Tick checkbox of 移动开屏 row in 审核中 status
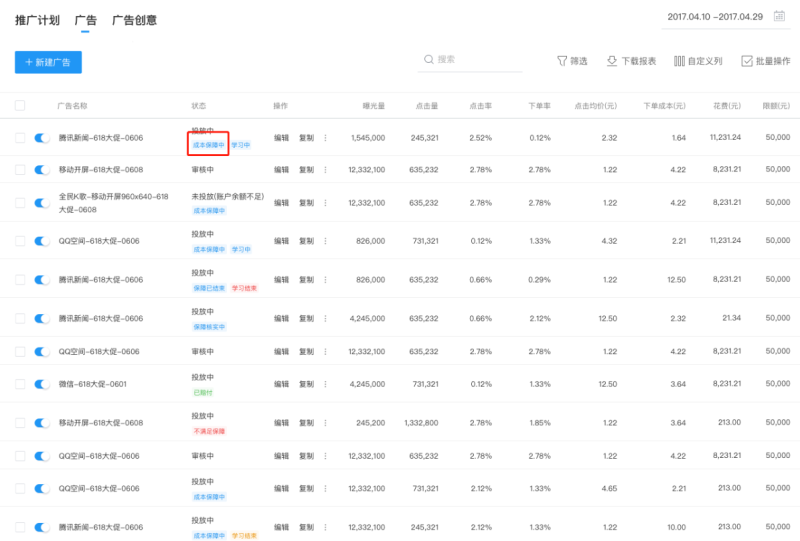This screenshot has width=800, height=541. 20,169
